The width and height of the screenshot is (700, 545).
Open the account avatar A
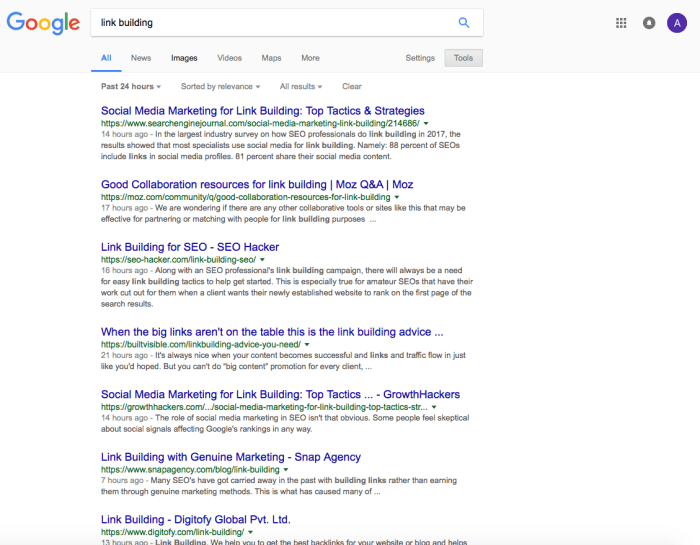pos(677,23)
